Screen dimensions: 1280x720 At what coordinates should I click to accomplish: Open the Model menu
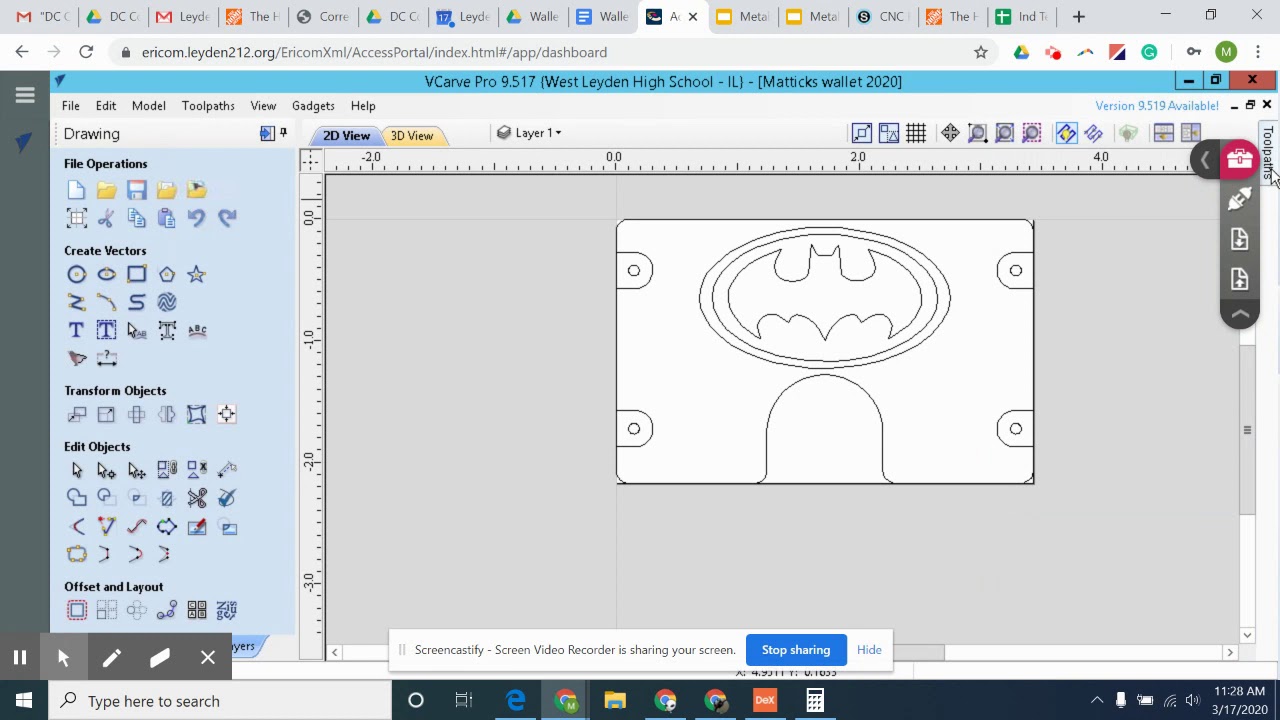click(x=149, y=106)
